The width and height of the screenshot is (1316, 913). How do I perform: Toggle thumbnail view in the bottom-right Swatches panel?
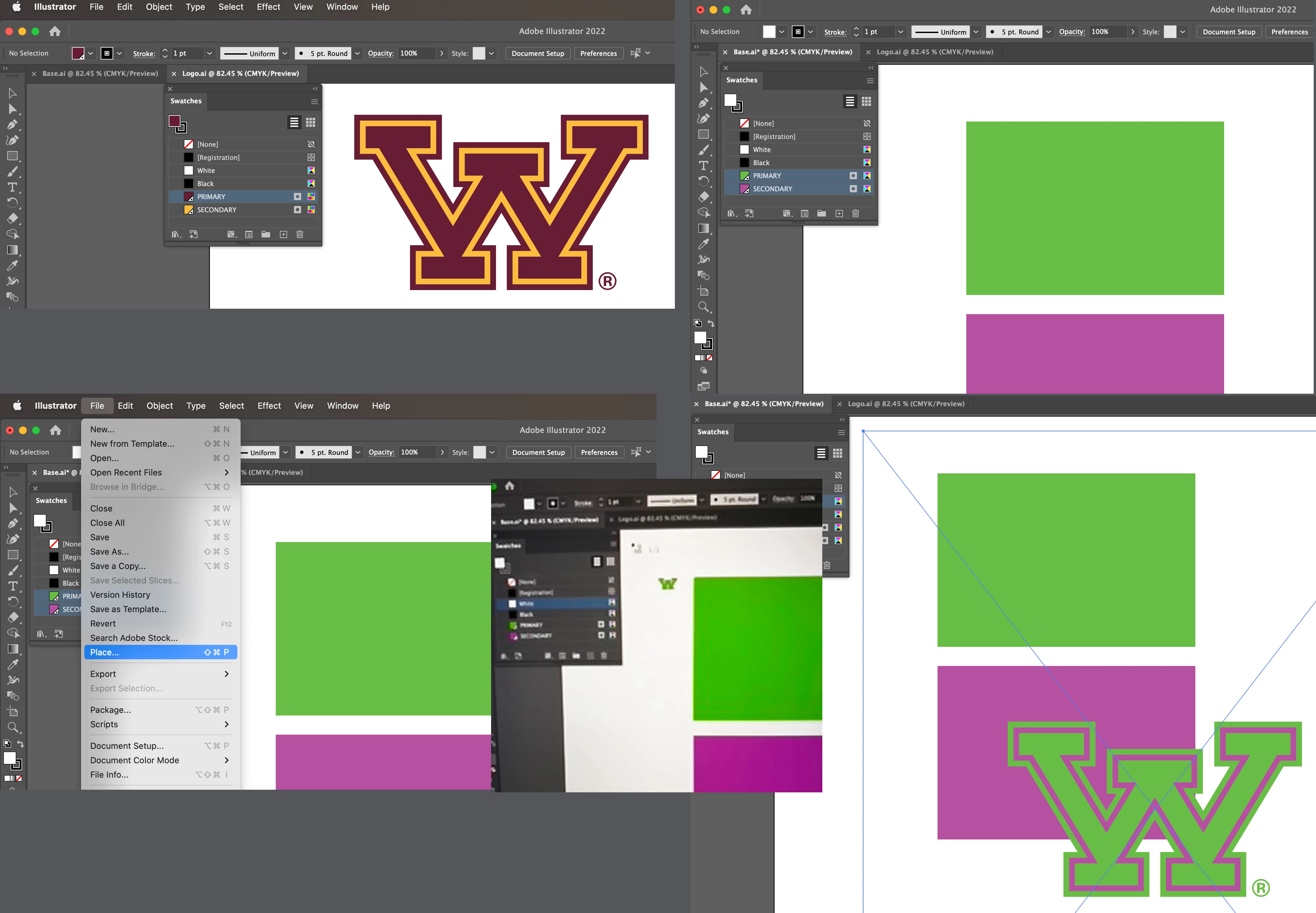tap(837, 453)
